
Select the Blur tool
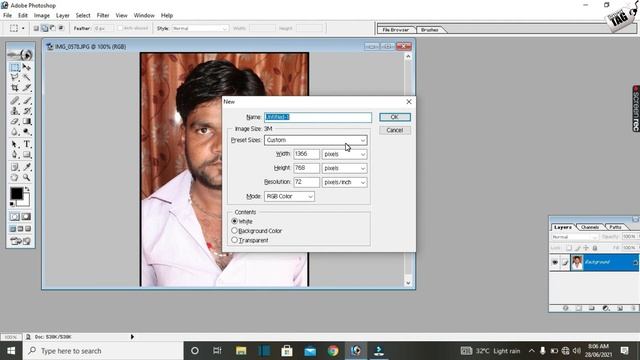(15, 131)
